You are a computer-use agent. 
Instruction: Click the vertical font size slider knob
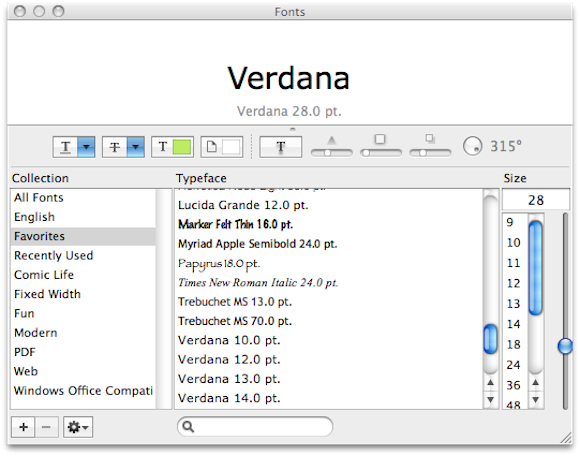click(x=565, y=346)
